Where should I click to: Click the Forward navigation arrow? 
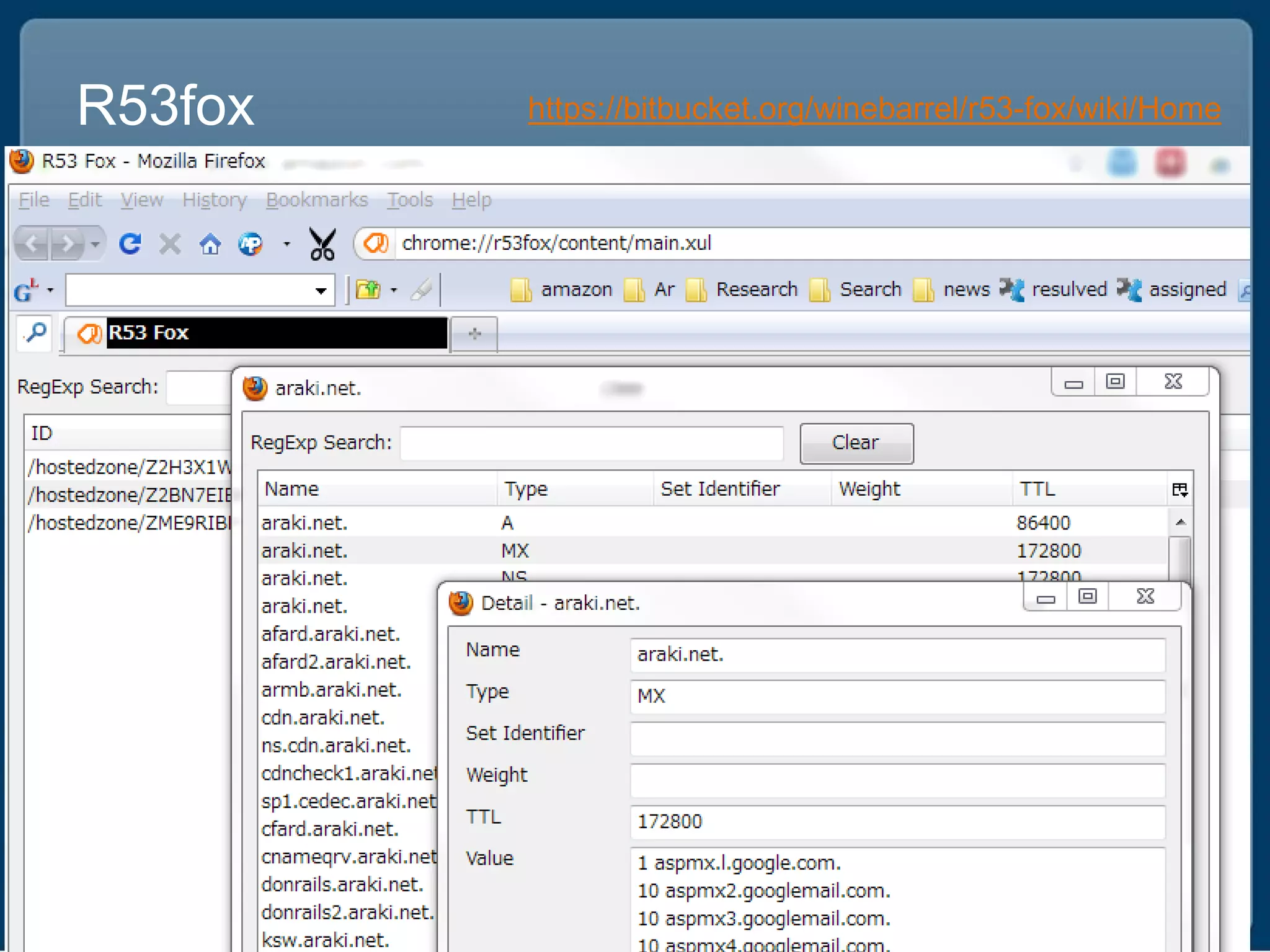pos(67,244)
